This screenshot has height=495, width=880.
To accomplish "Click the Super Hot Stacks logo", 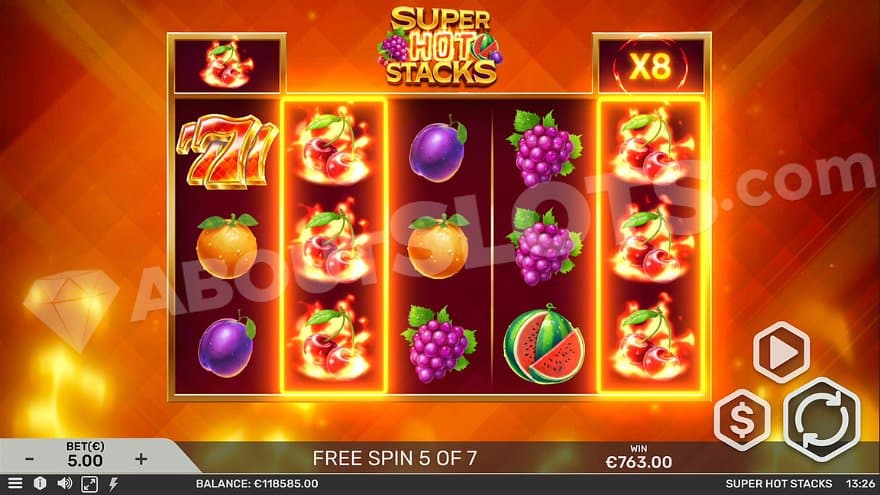I will pos(439,46).
